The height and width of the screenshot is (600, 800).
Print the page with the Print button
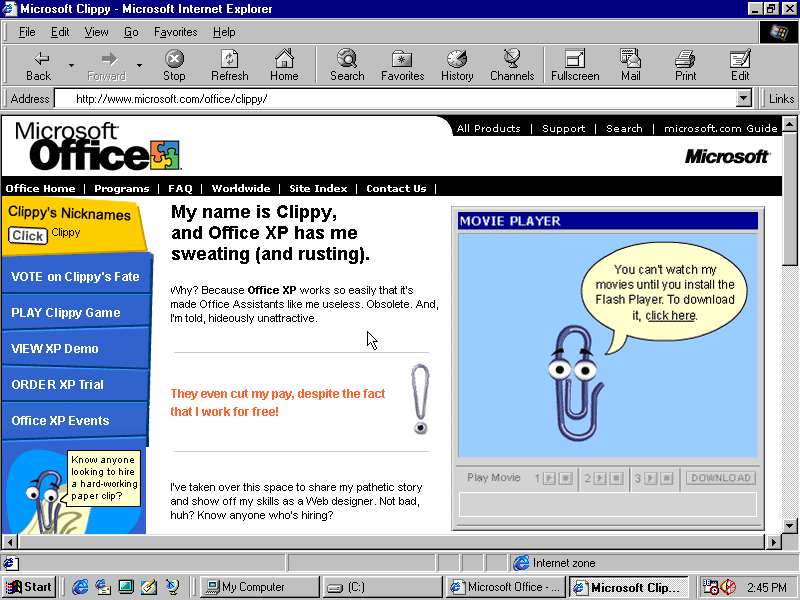tap(685, 66)
